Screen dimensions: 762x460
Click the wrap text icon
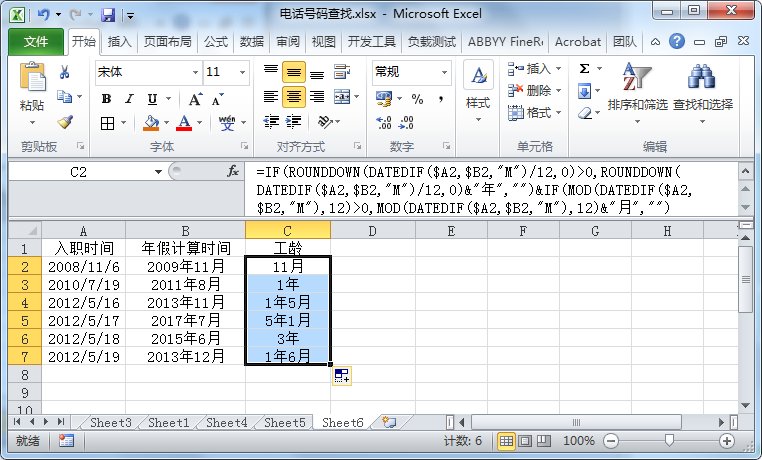pyautogui.click(x=342, y=72)
